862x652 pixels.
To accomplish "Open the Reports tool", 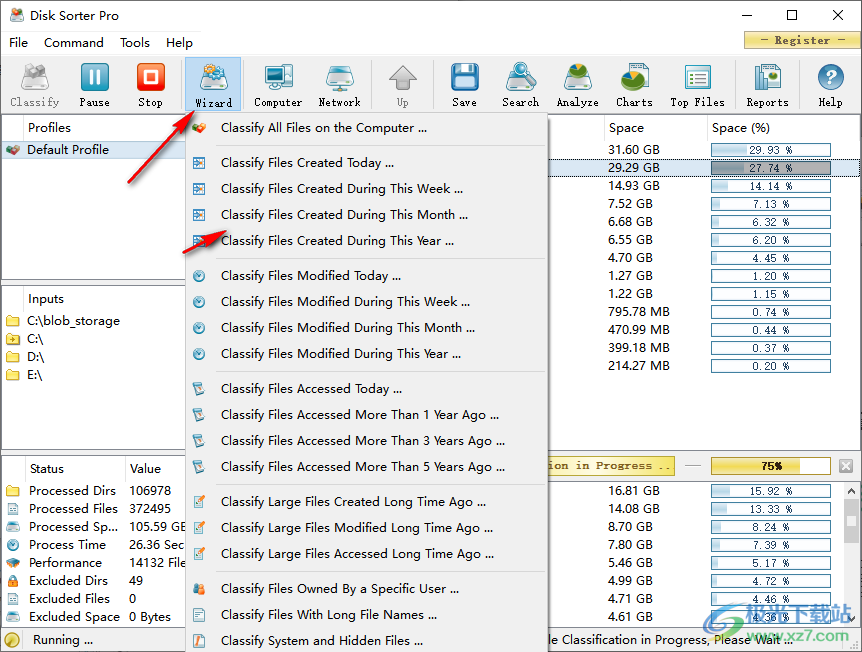I will [x=767, y=85].
